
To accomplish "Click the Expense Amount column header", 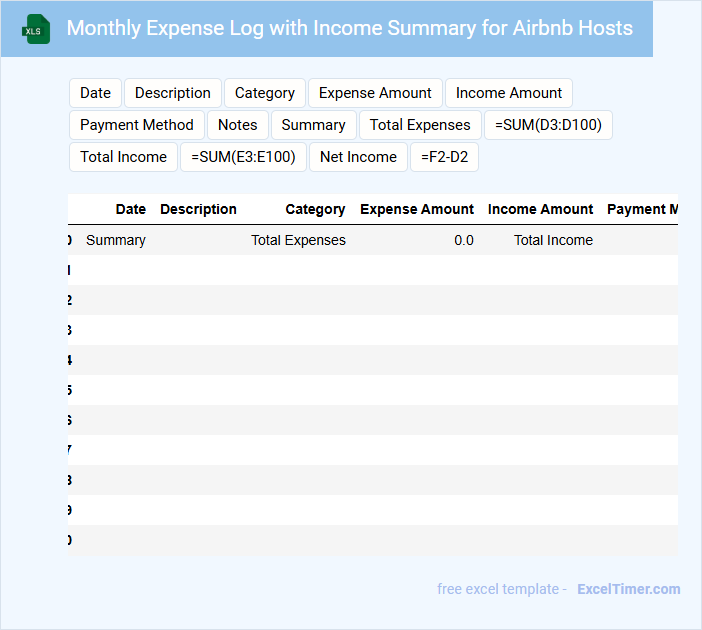I will [417, 209].
